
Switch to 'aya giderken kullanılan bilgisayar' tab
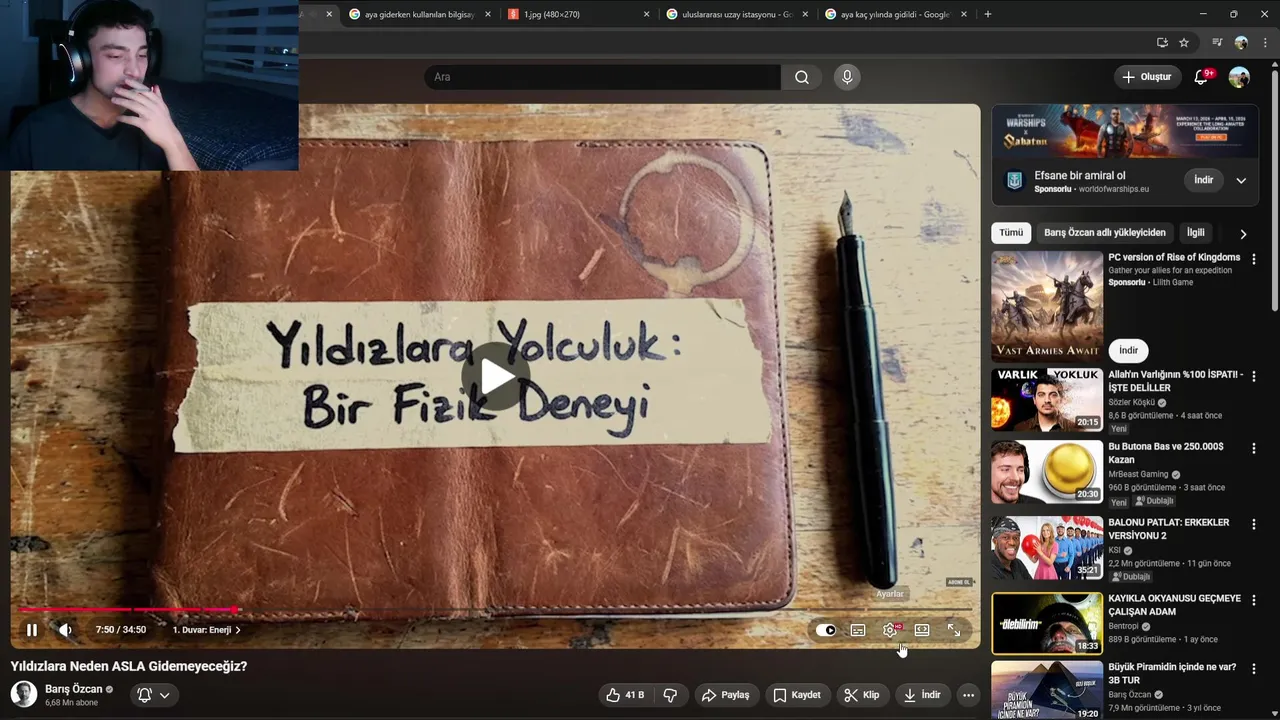pos(419,14)
